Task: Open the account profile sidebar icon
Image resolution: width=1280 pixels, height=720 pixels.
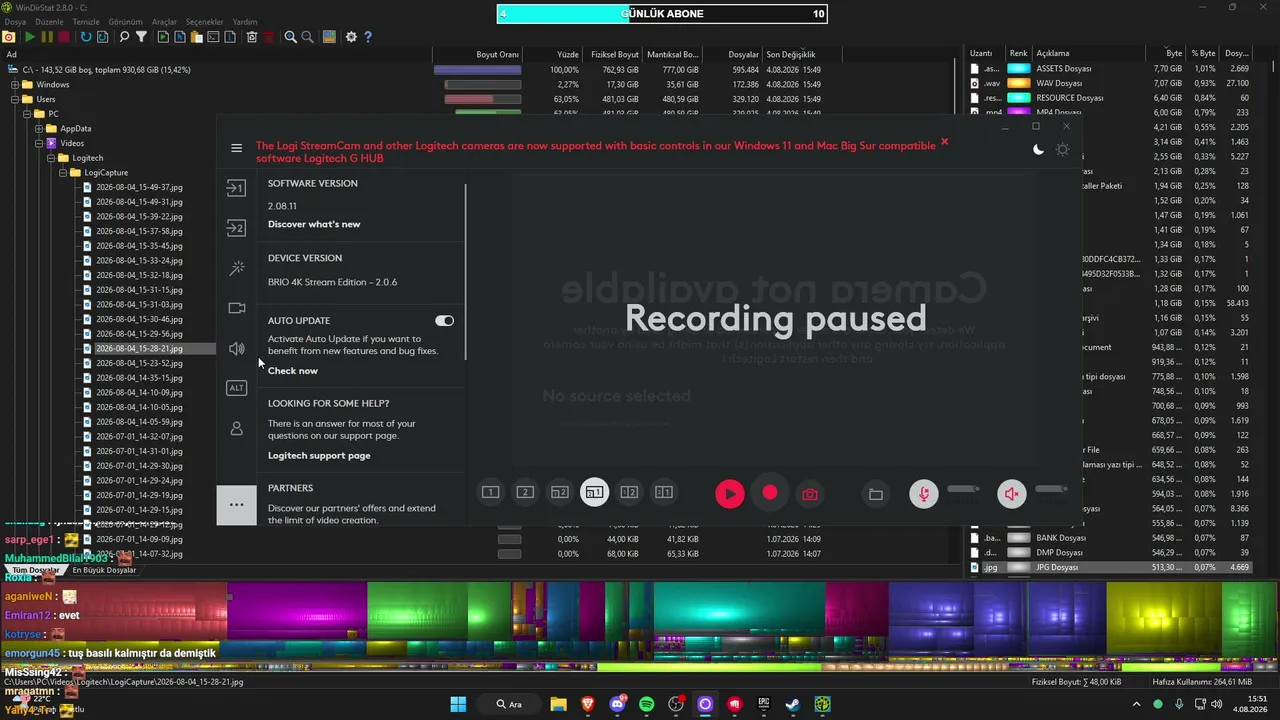Action: (x=236, y=428)
